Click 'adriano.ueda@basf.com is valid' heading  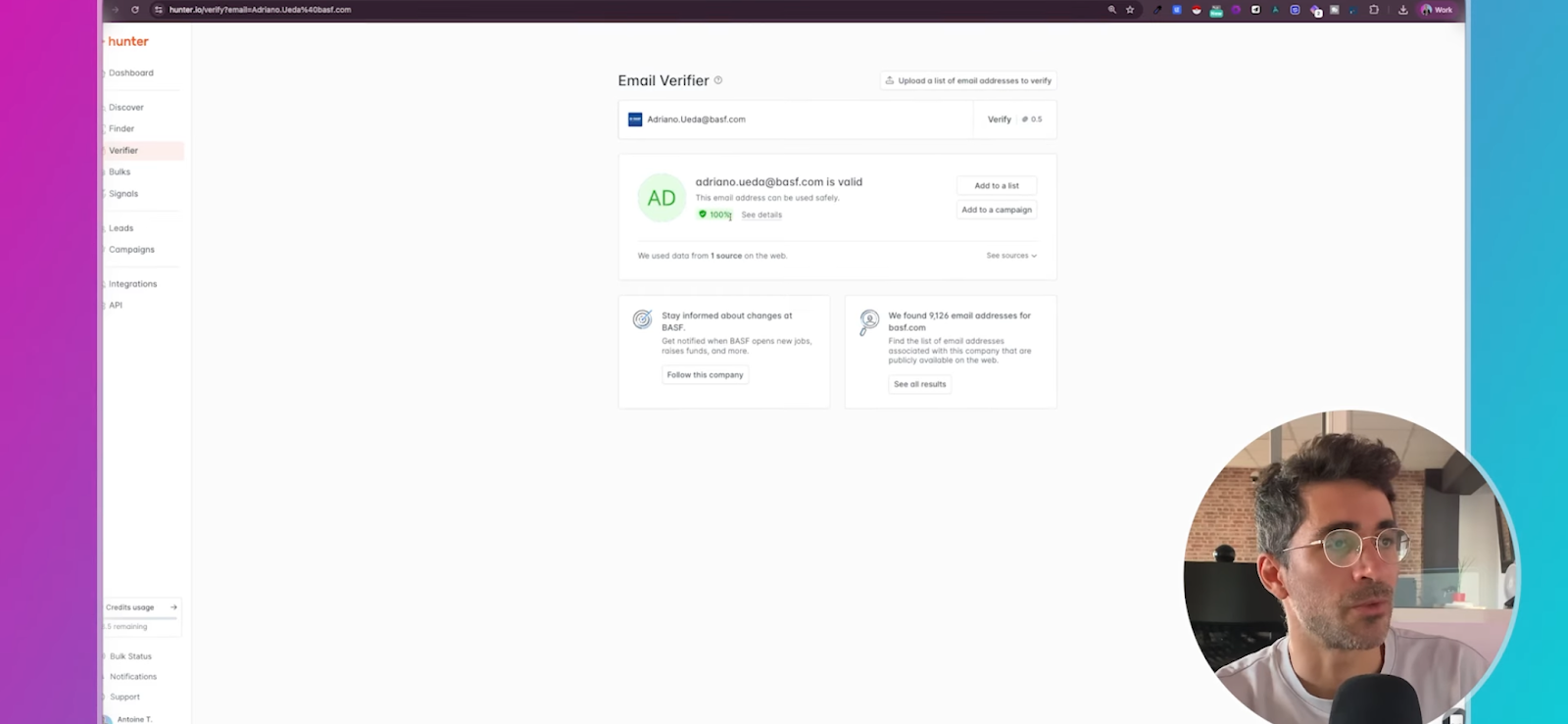click(779, 182)
